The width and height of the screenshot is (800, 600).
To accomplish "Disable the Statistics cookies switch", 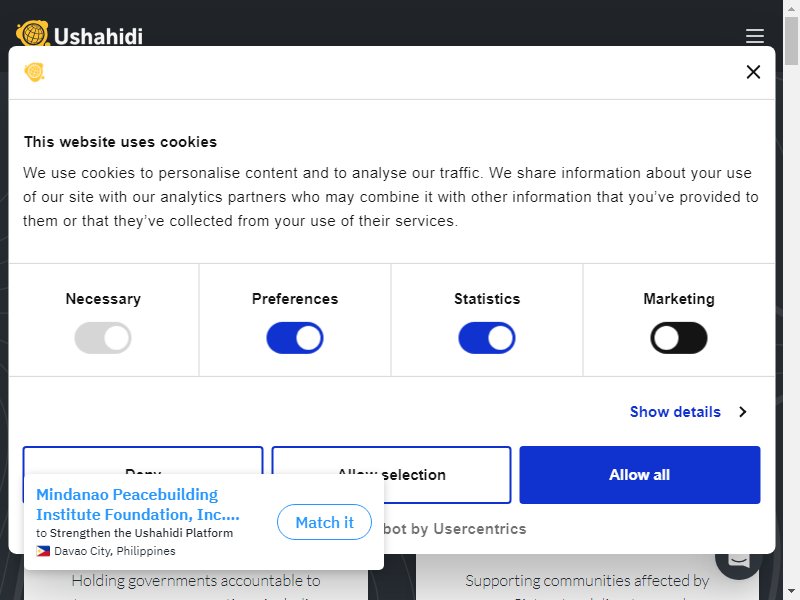I will point(487,338).
